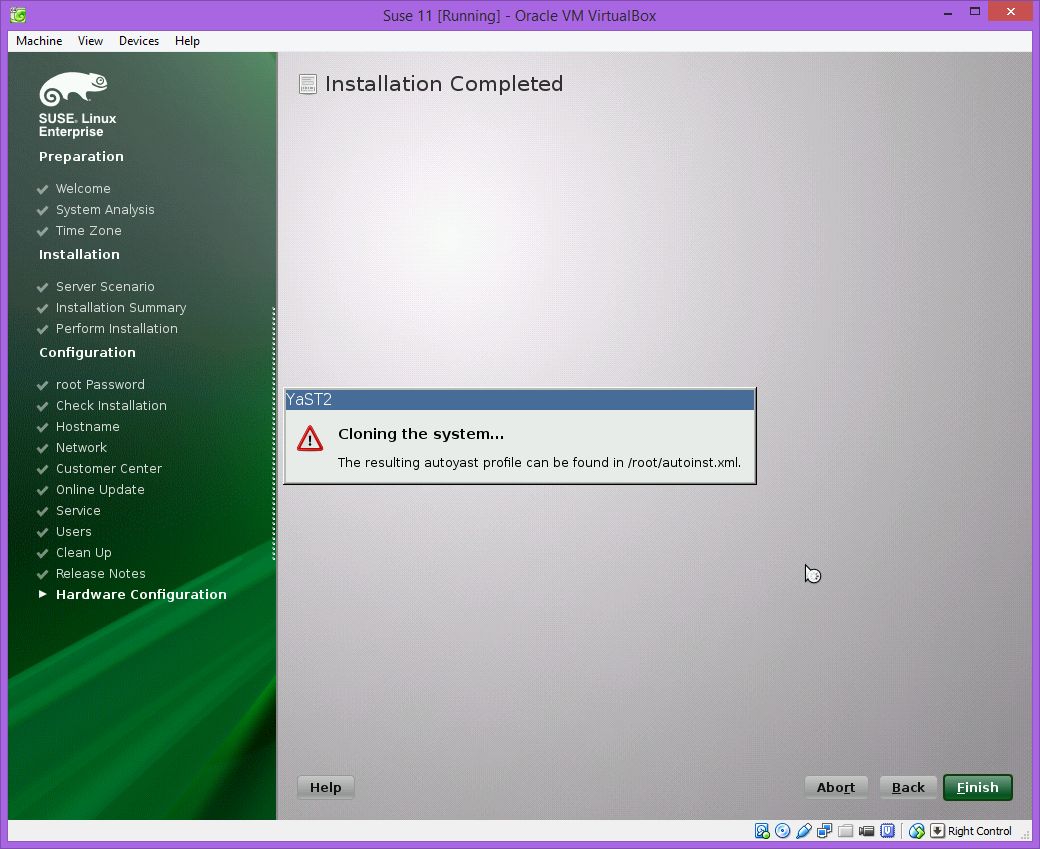Viewport: 1040px width, 849px height.
Task: Click the installer Help button
Action: click(x=326, y=787)
